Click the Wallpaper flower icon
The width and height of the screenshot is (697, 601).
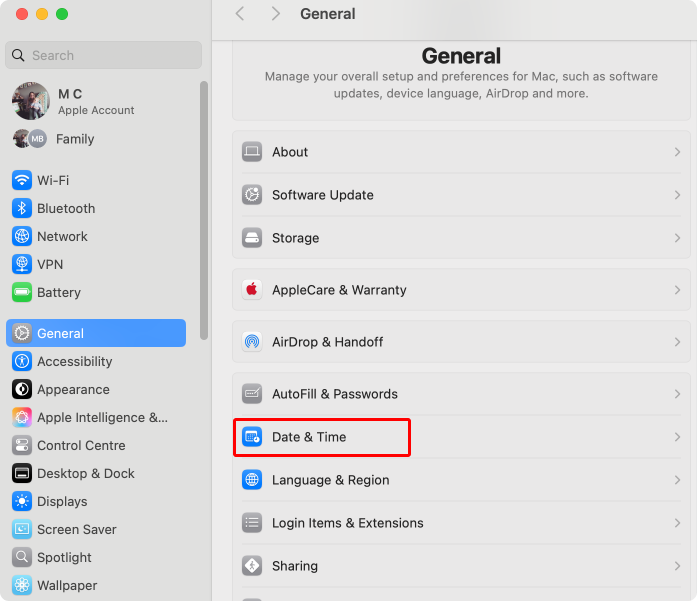pos(22,585)
